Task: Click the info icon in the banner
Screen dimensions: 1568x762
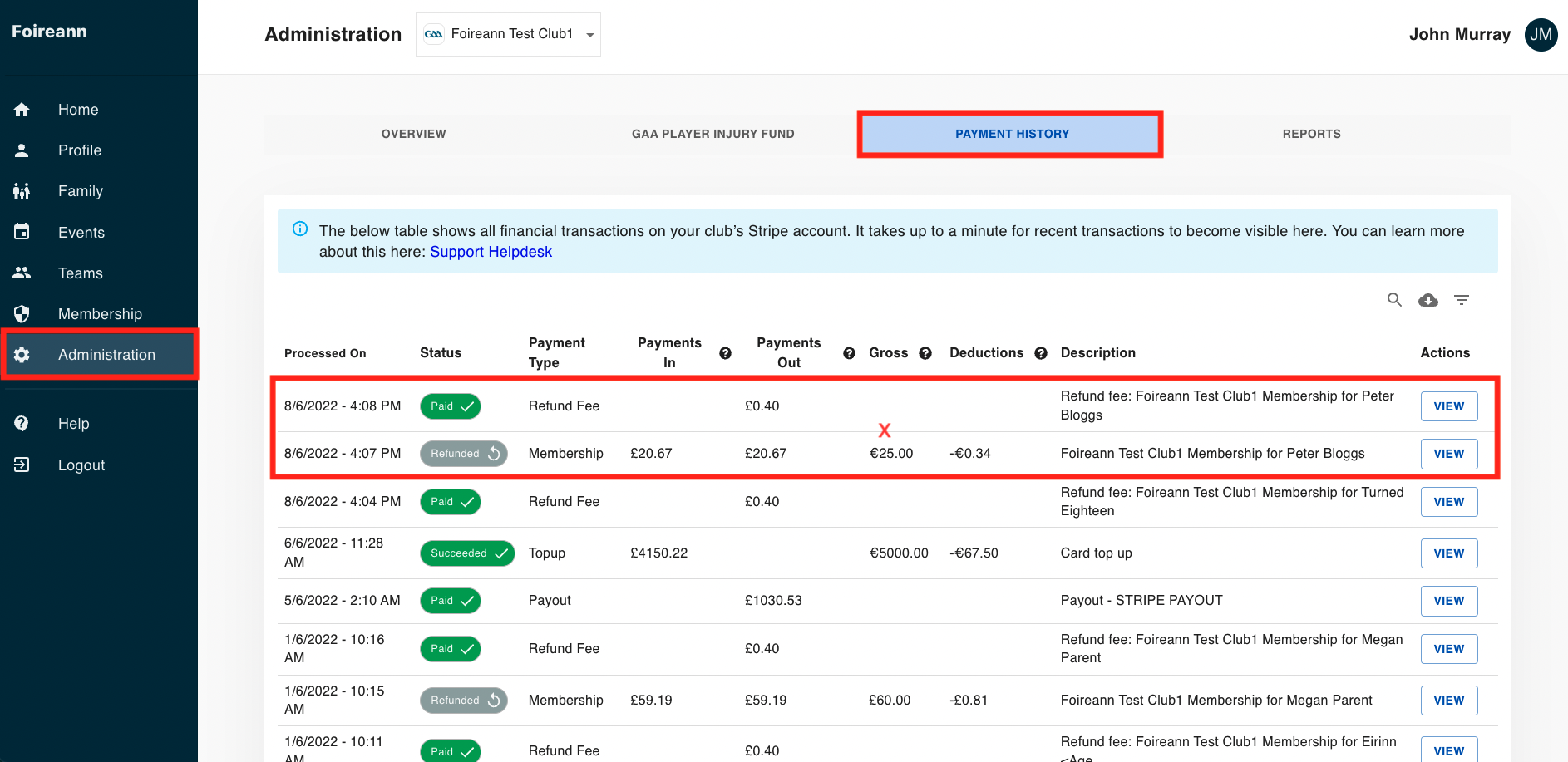Action: click(x=300, y=229)
